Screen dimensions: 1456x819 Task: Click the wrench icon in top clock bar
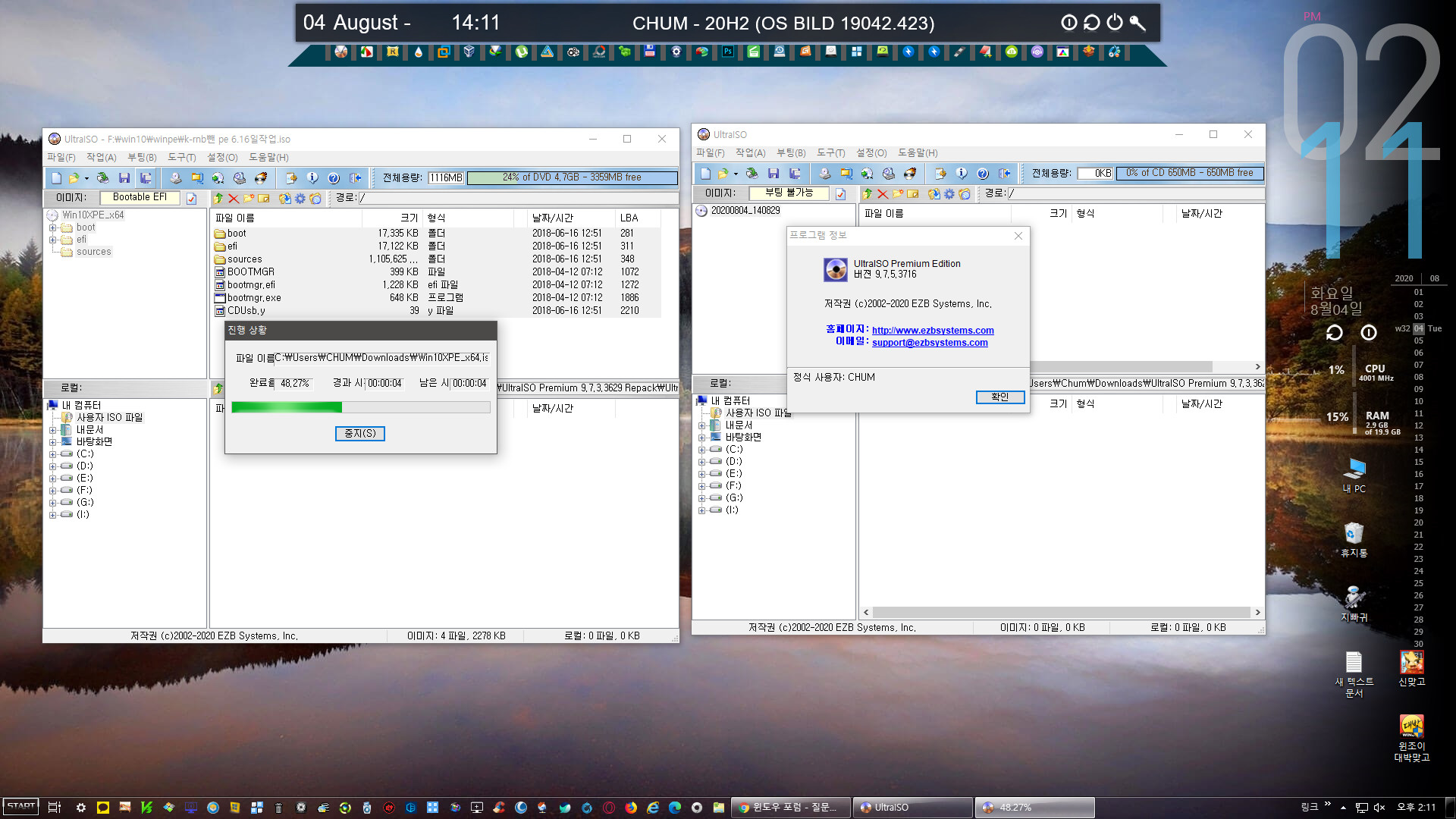1137,23
